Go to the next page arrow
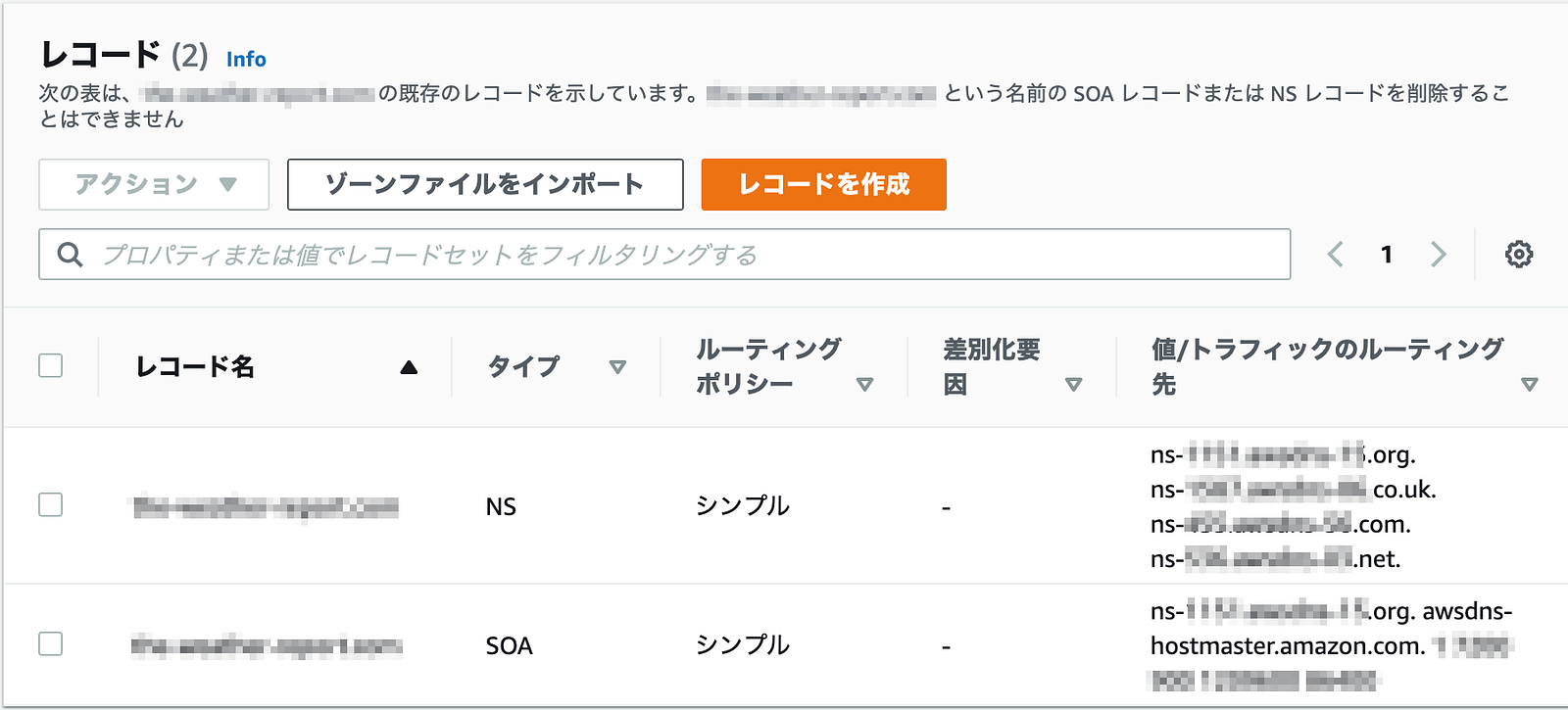 [1438, 255]
